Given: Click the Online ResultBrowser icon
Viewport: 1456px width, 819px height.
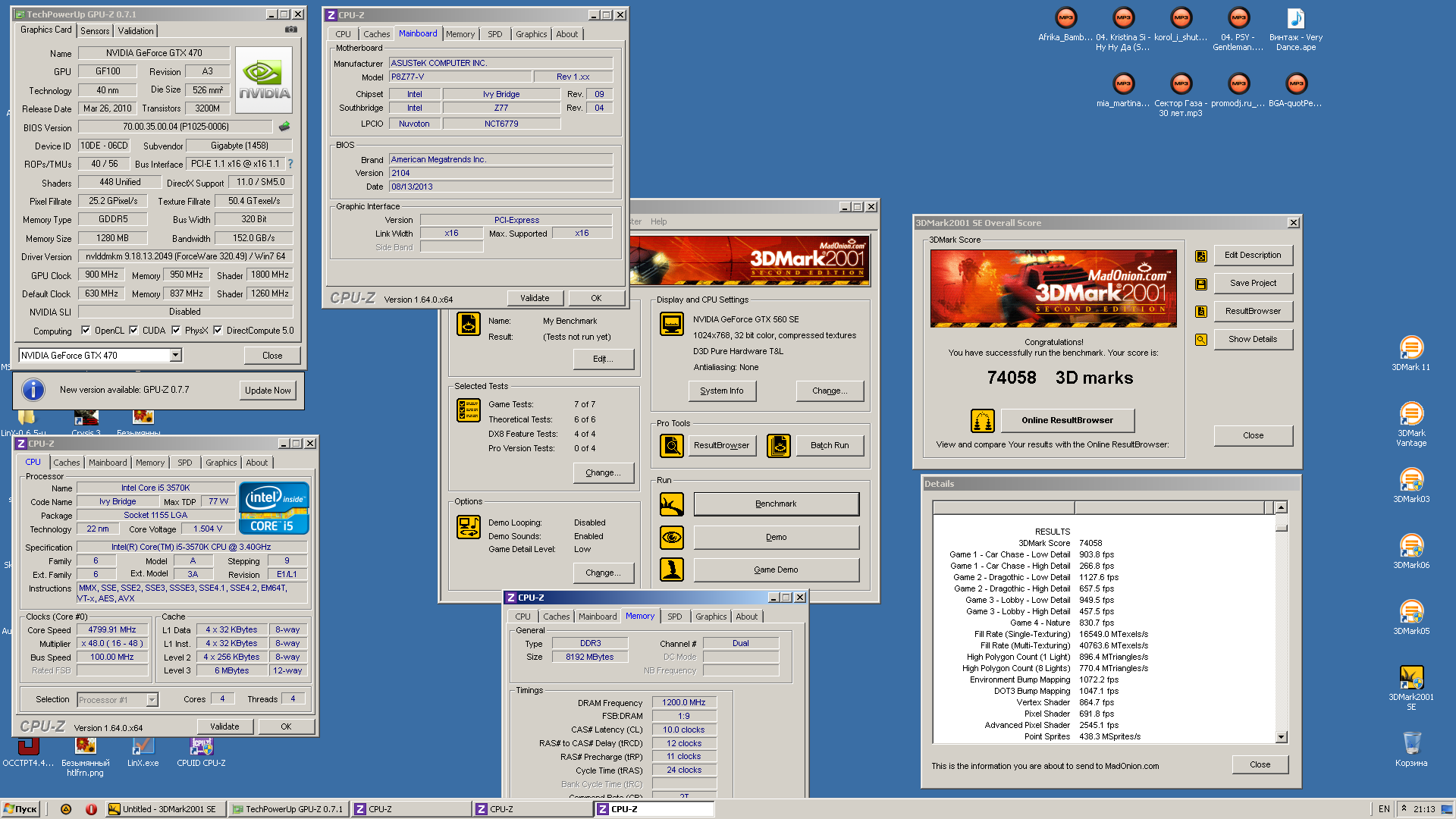Looking at the screenshot, I should (x=983, y=420).
